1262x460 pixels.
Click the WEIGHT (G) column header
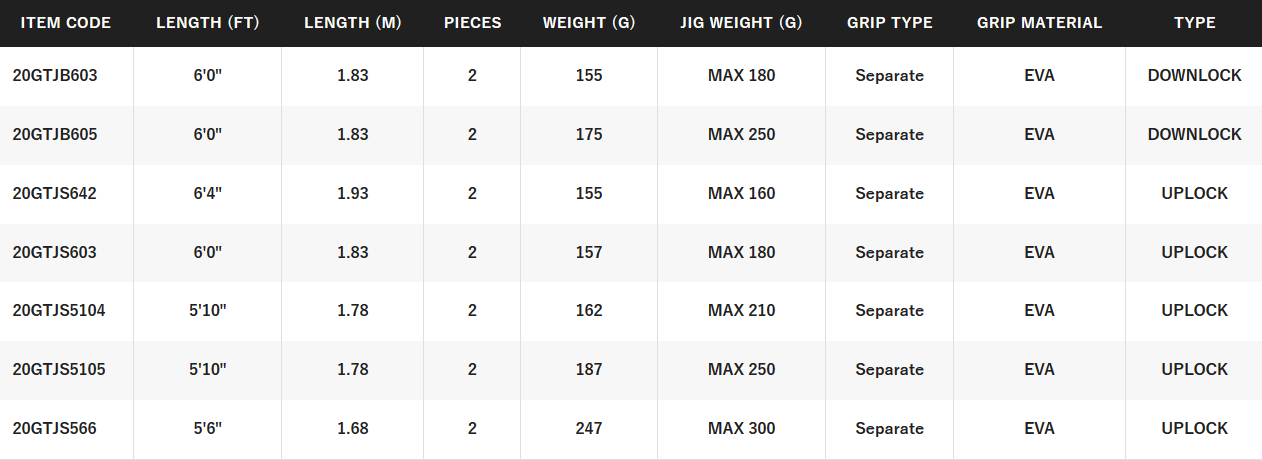pyautogui.click(x=589, y=23)
